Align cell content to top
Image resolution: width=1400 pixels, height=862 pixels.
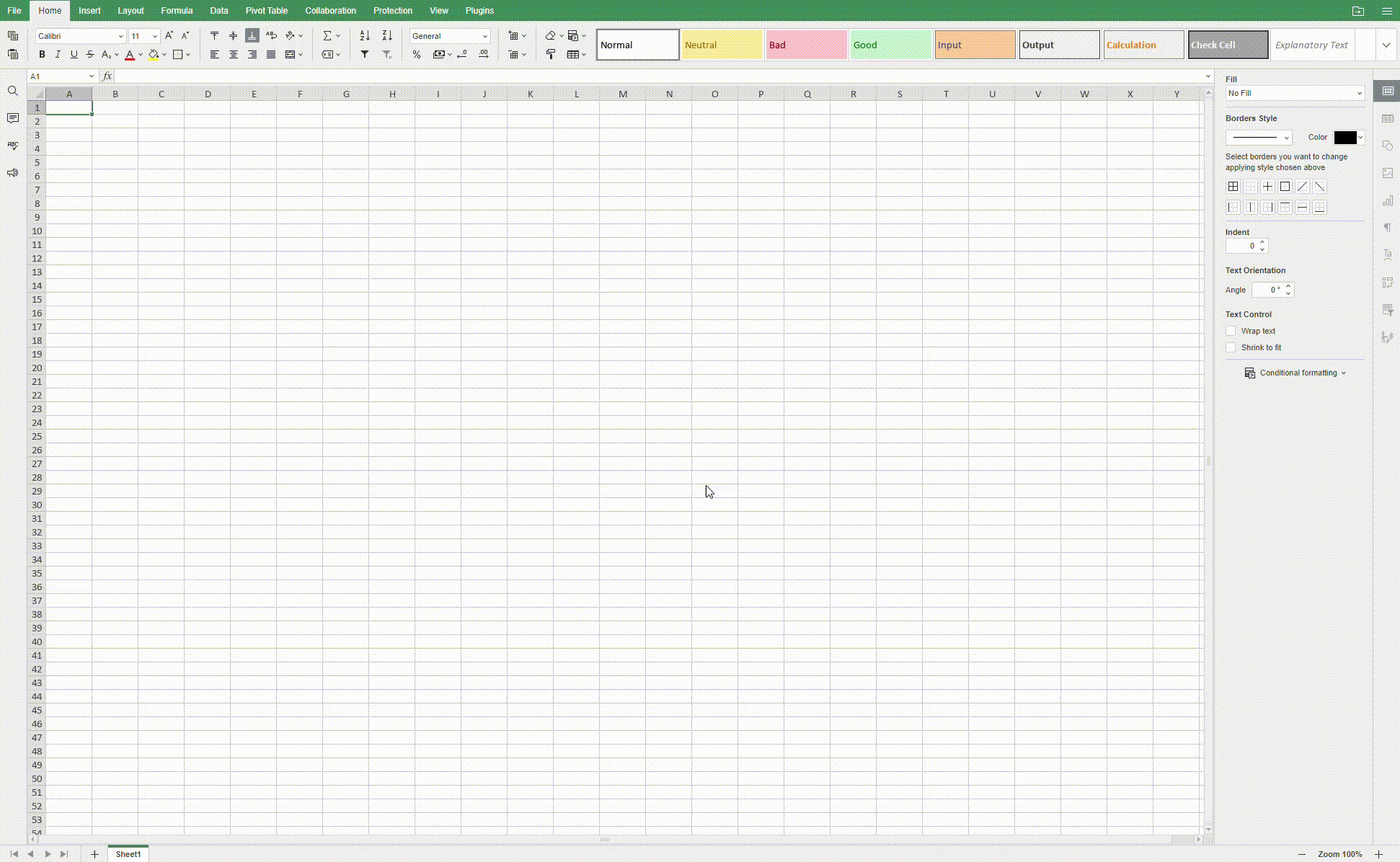pos(214,35)
